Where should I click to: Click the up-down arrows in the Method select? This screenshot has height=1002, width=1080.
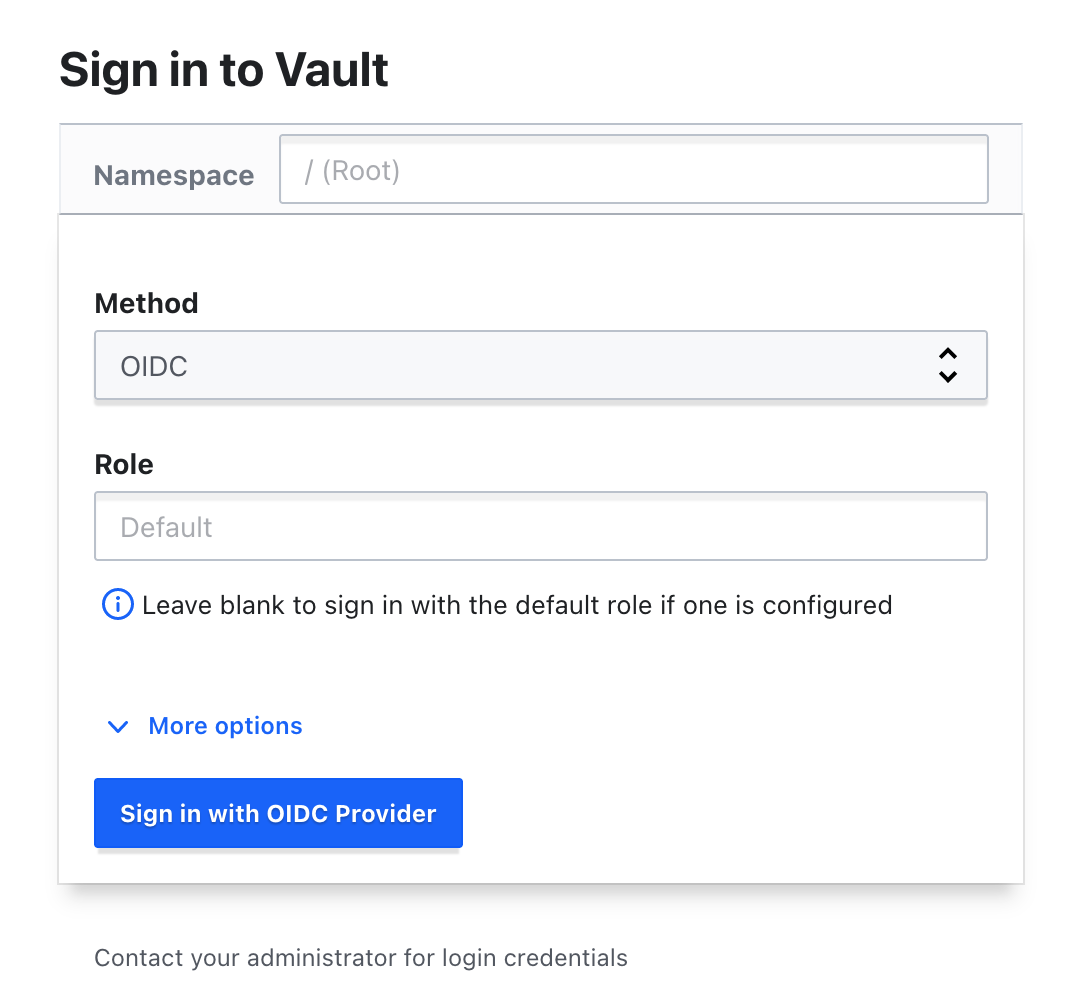(948, 366)
